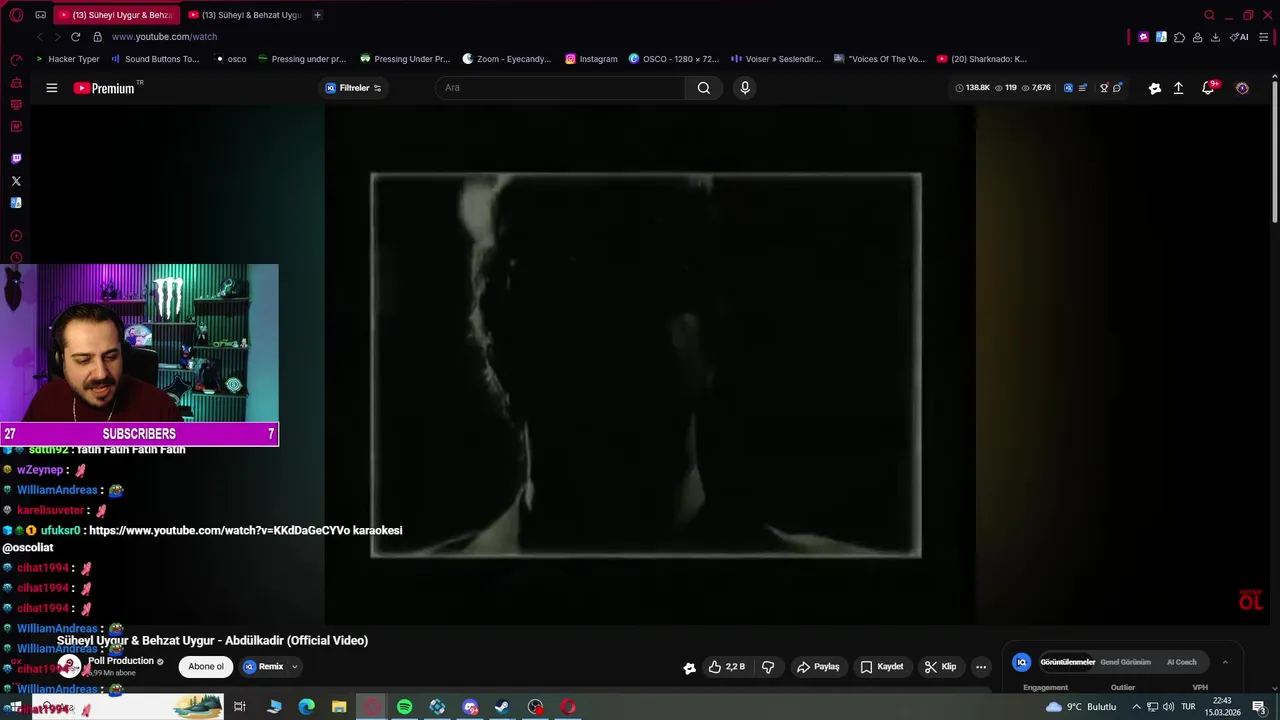Open the 22:43 clock and date
This screenshot has height=720, width=1280.
[x=1221, y=707]
